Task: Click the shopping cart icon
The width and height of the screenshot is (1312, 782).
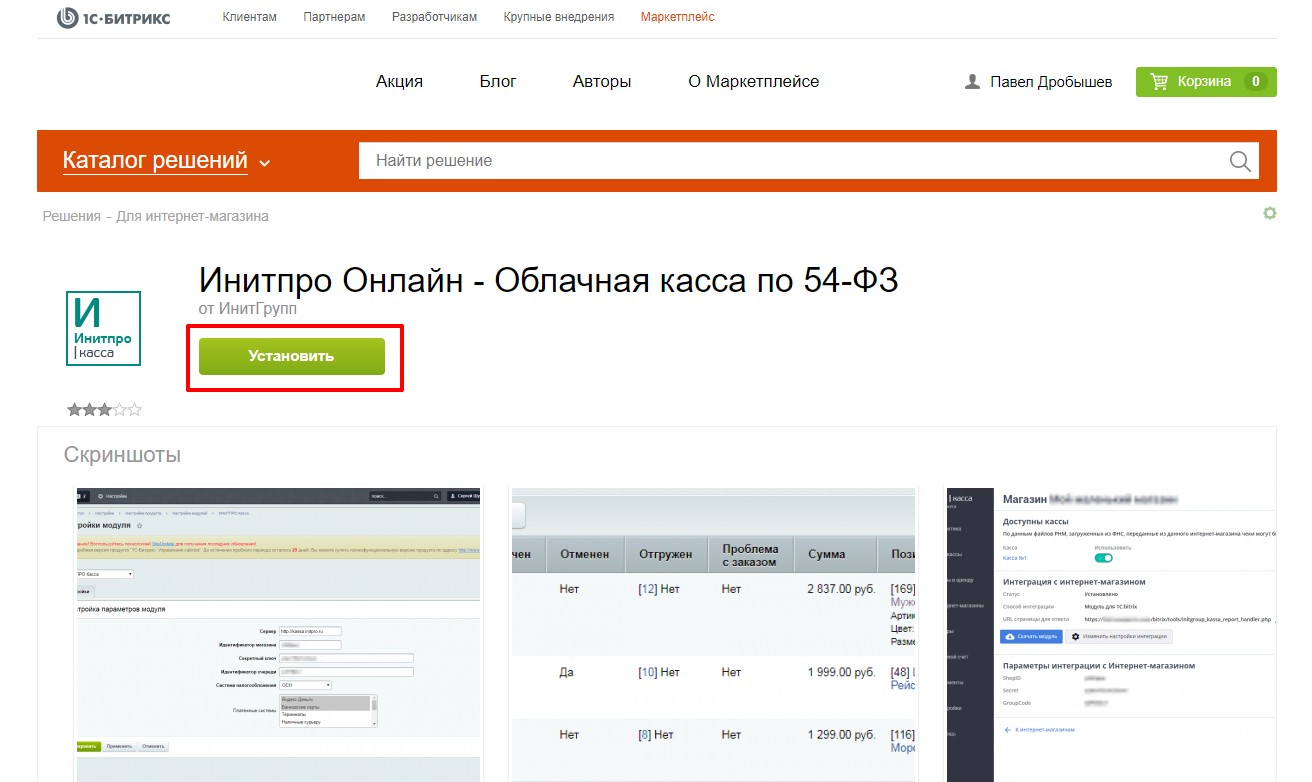Action: pyautogui.click(x=1160, y=82)
